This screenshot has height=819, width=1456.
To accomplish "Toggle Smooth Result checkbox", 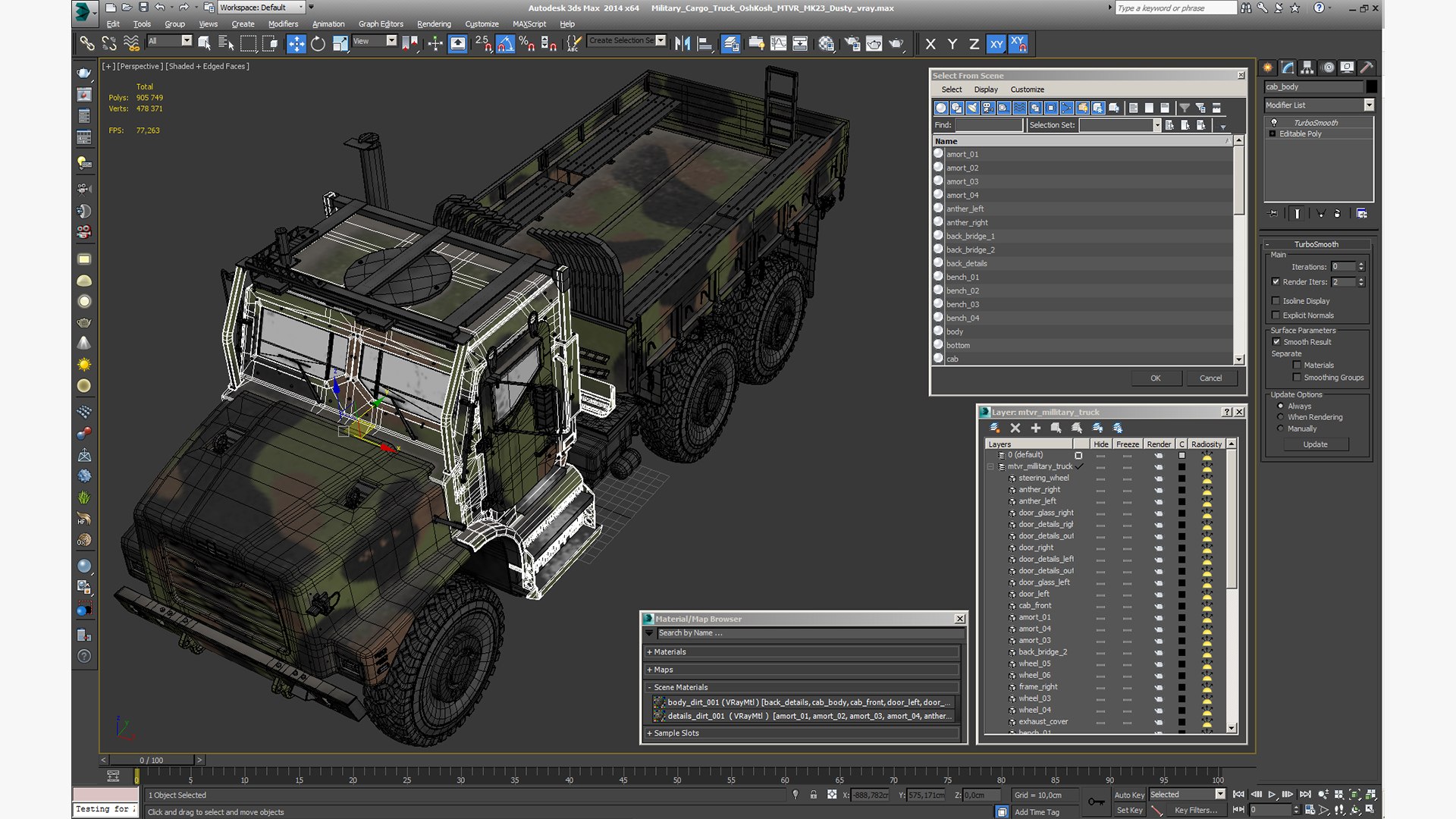I will (x=1276, y=342).
